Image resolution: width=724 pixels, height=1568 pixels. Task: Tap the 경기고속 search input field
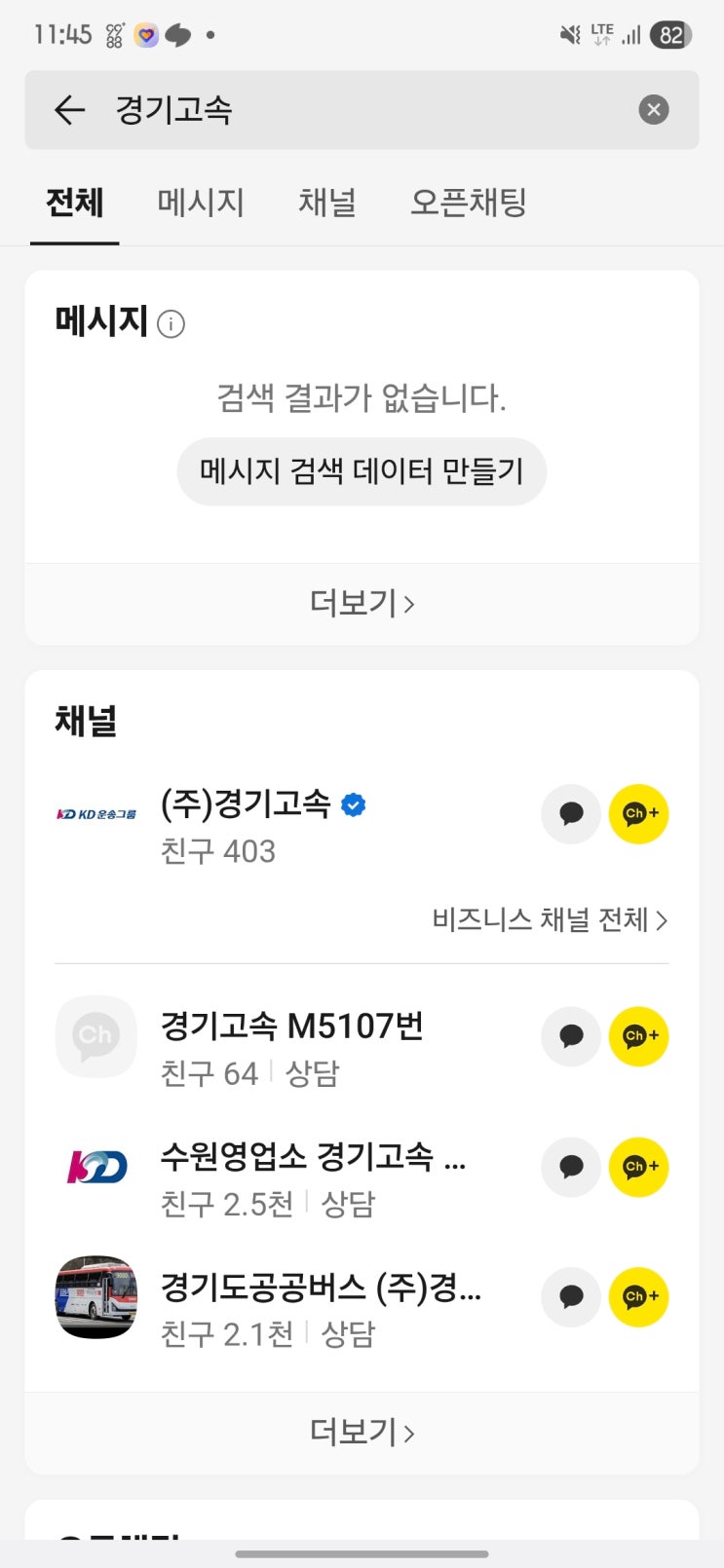pyautogui.click(x=370, y=110)
